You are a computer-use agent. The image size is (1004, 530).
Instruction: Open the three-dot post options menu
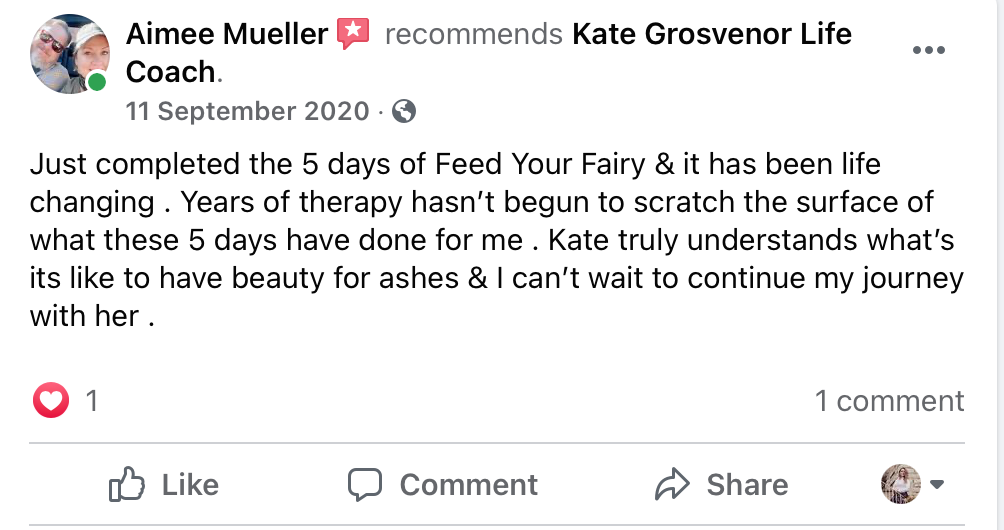[x=929, y=50]
